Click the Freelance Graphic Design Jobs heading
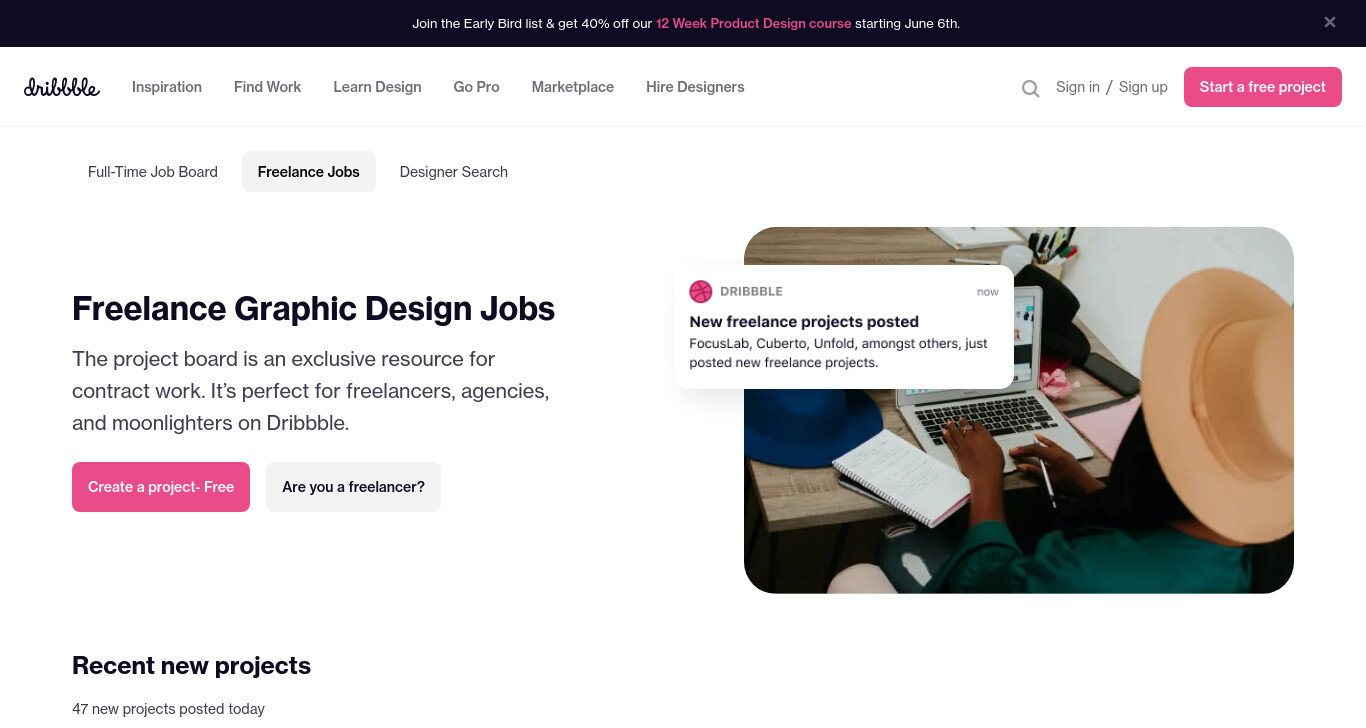Screen dimensions: 1366x728 coord(313,308)
